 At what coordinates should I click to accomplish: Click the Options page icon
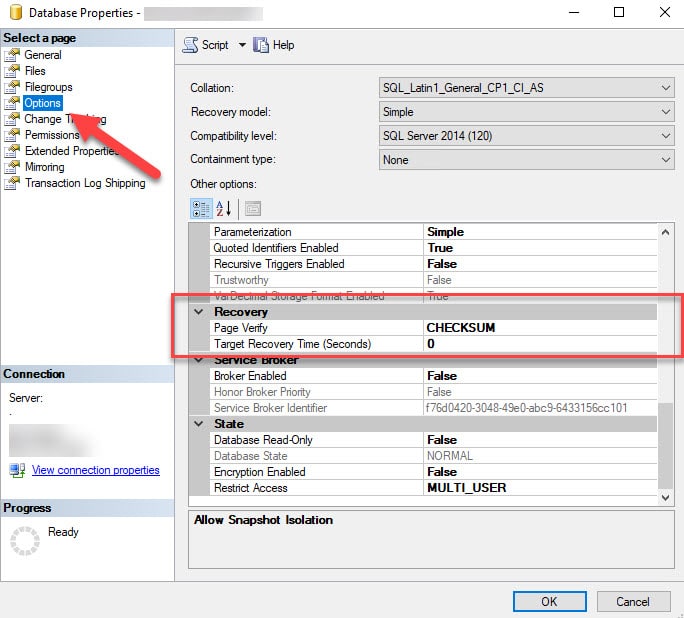point(12,103)
